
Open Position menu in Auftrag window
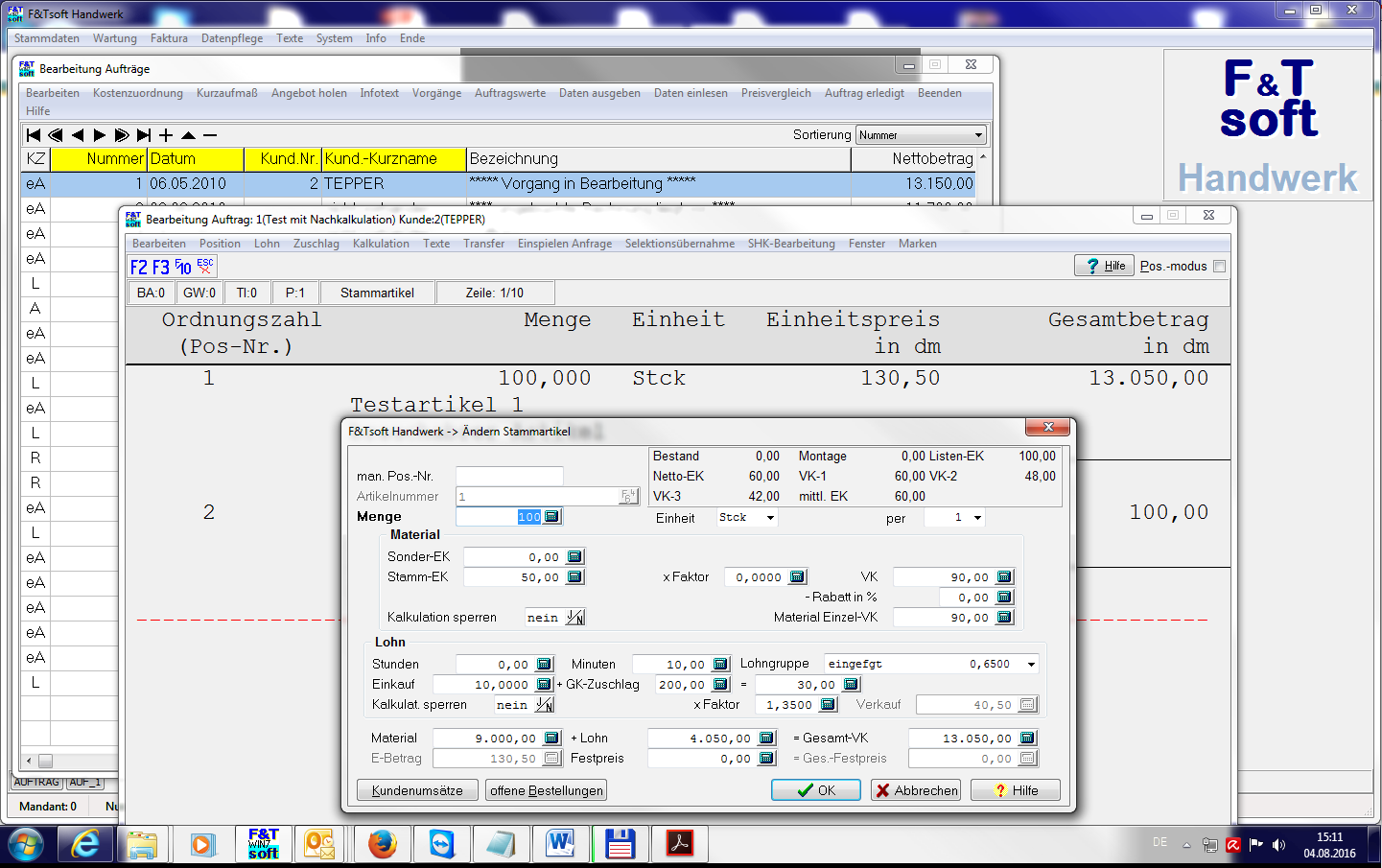pos(220,244)
